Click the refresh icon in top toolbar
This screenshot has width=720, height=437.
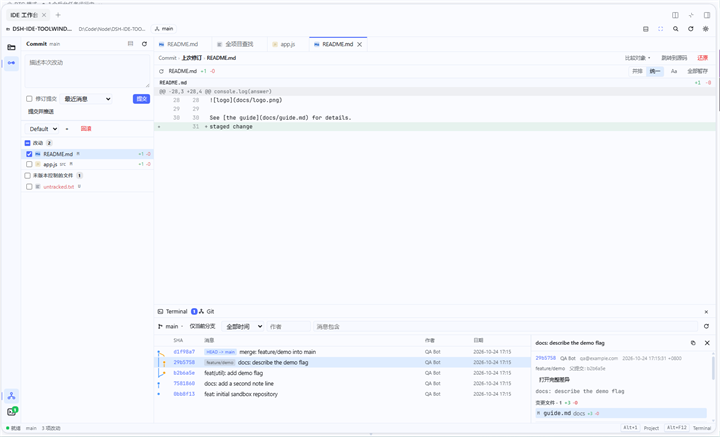coord(691,29)
